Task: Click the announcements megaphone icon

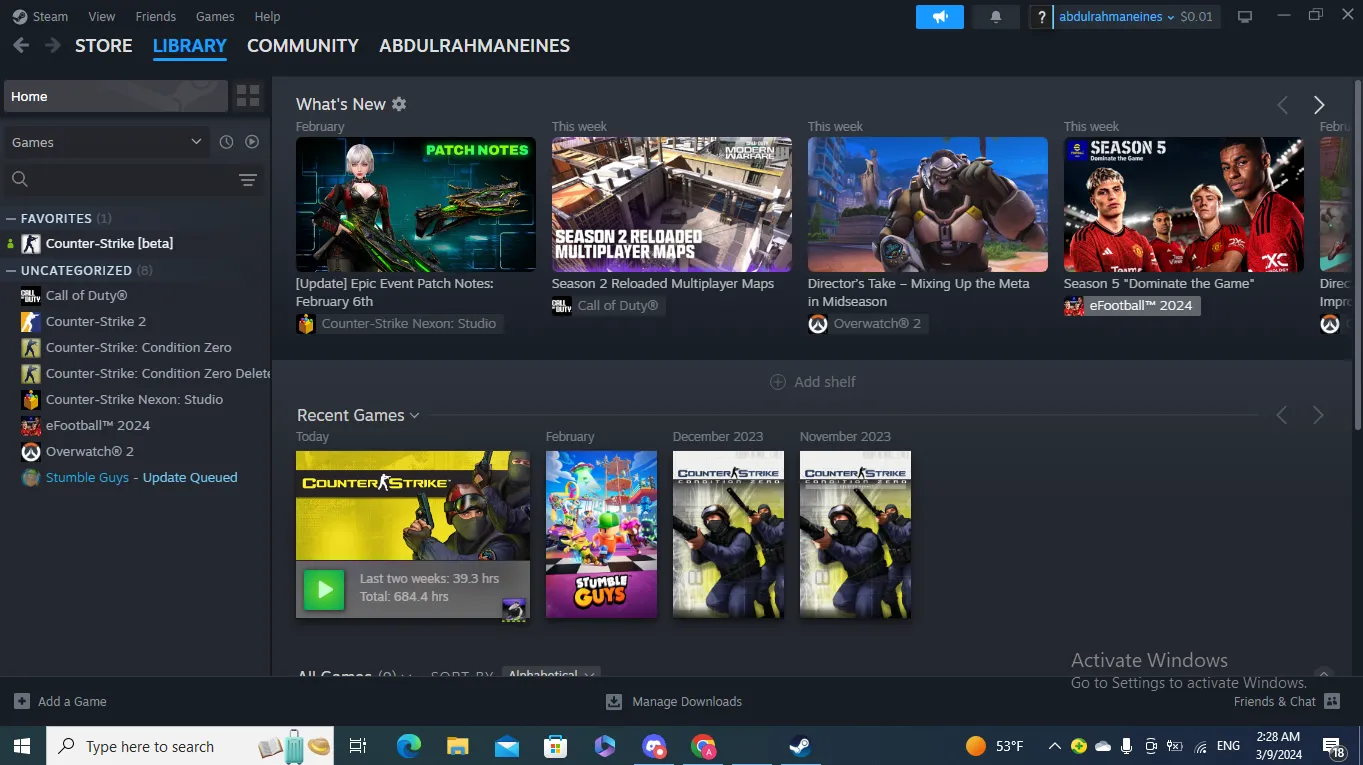Action: click(x=939, y=17)
